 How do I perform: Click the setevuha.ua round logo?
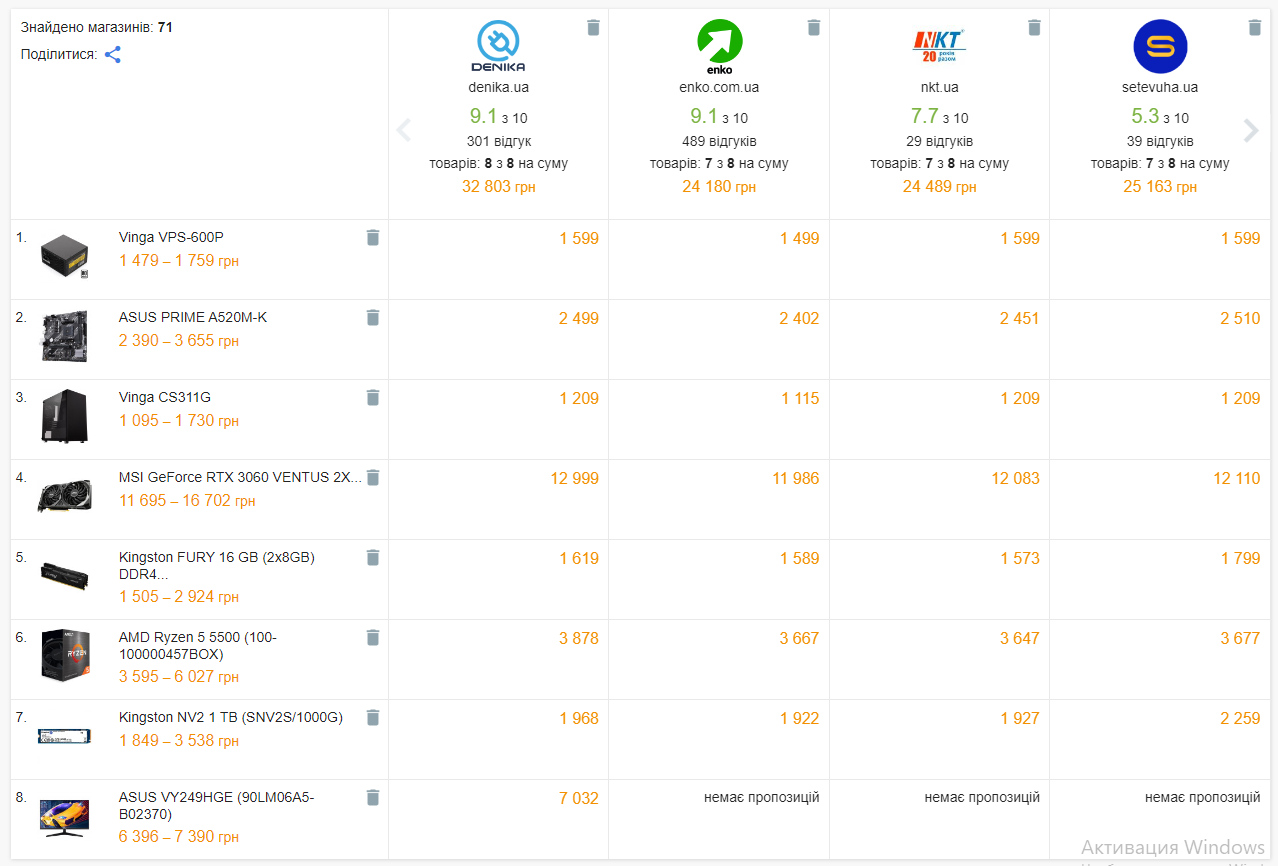1160,46
